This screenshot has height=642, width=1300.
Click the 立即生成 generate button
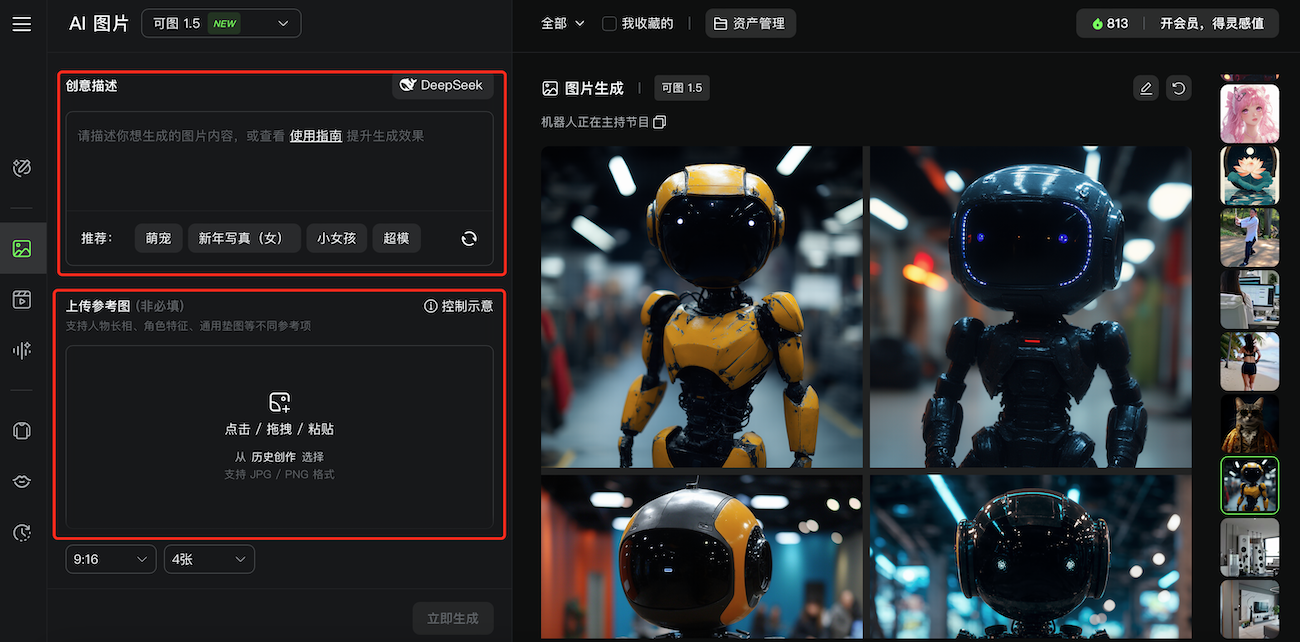(x=453, y=618)
